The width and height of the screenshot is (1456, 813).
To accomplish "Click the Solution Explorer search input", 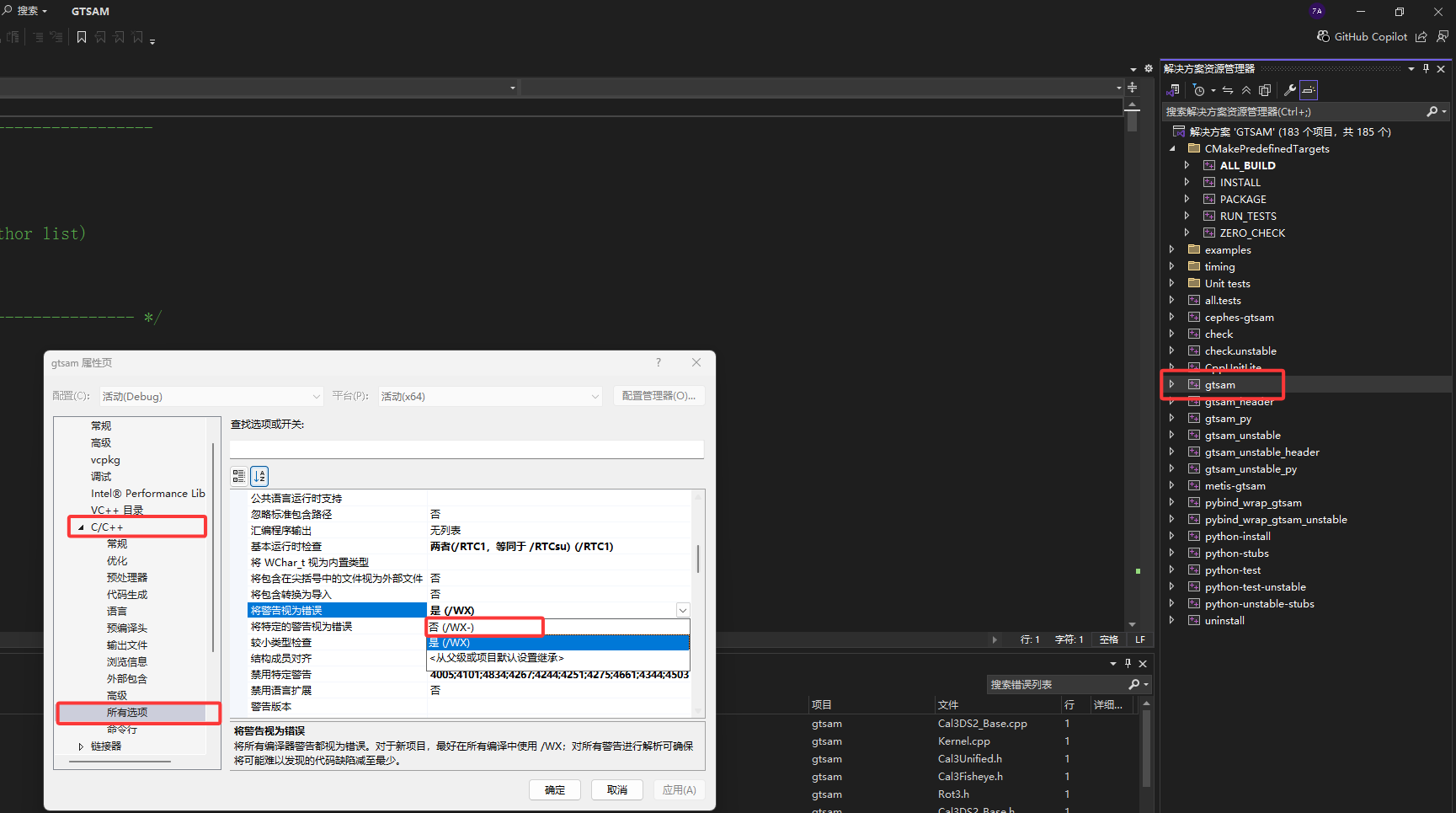I will tap(1293, 111).
